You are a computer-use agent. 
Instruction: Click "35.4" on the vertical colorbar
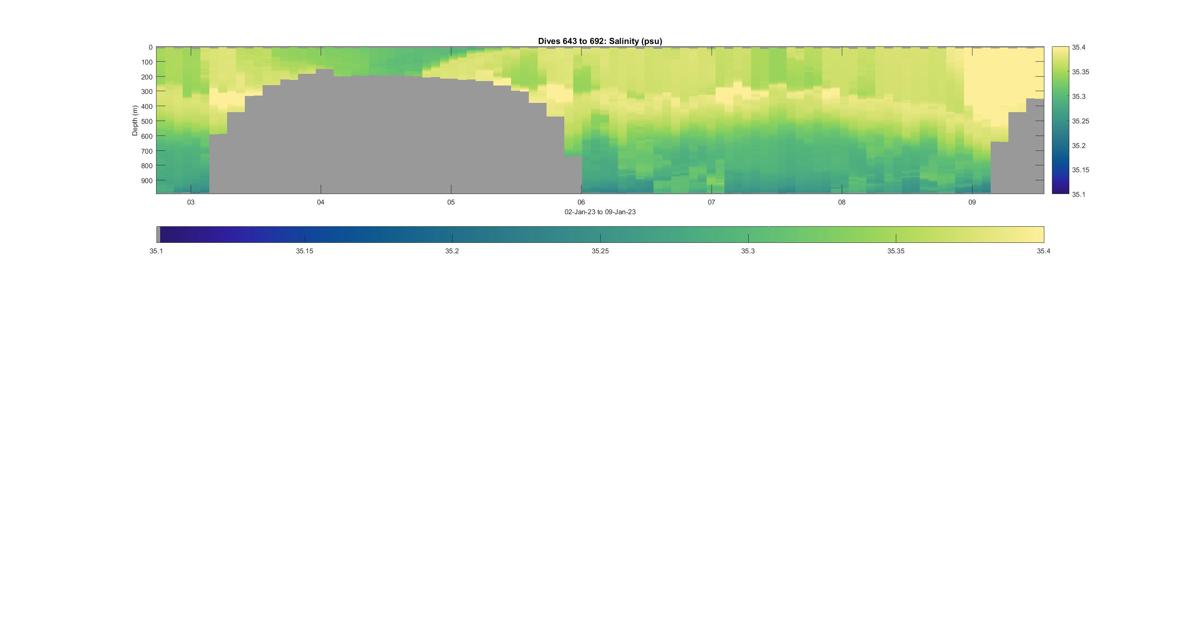tap(1079, 48)
